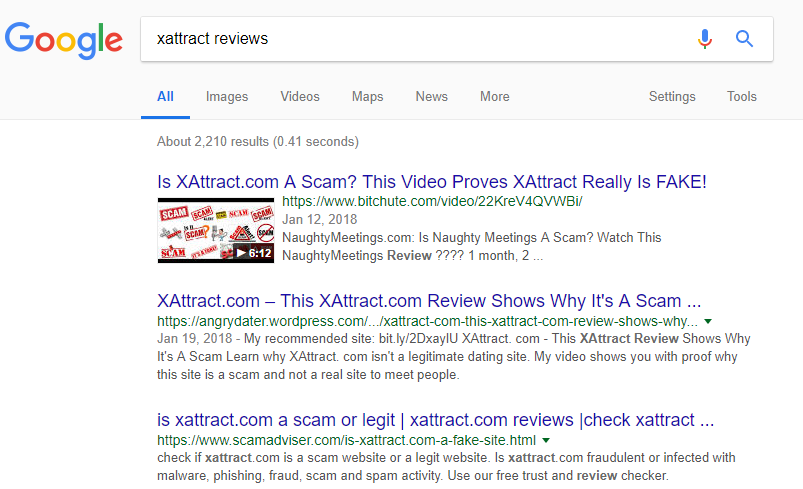The image size is (803, 489).
Task: Click the Google logo
Action: point(64,40)
